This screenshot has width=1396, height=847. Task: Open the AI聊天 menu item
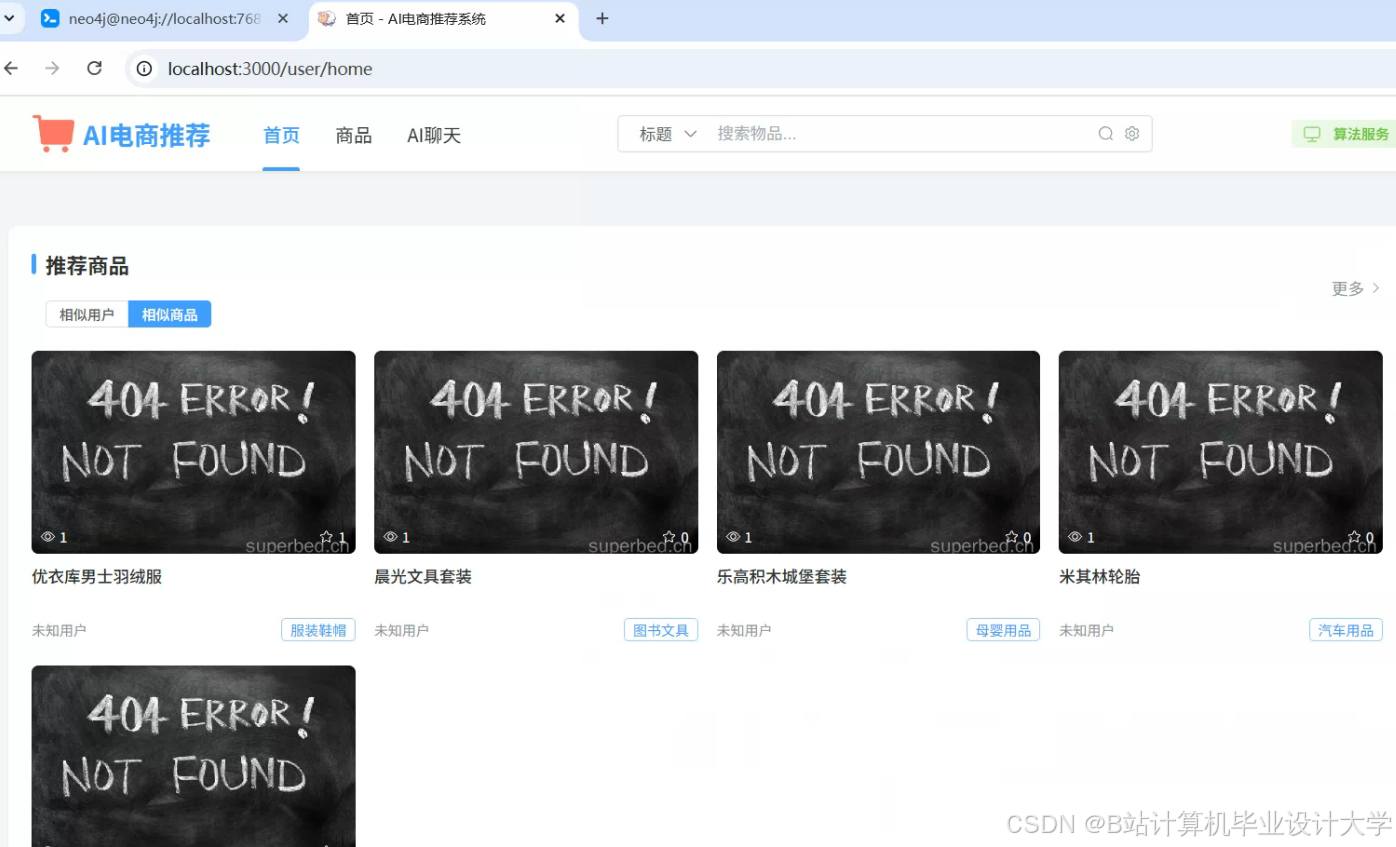tap(433, 135)
